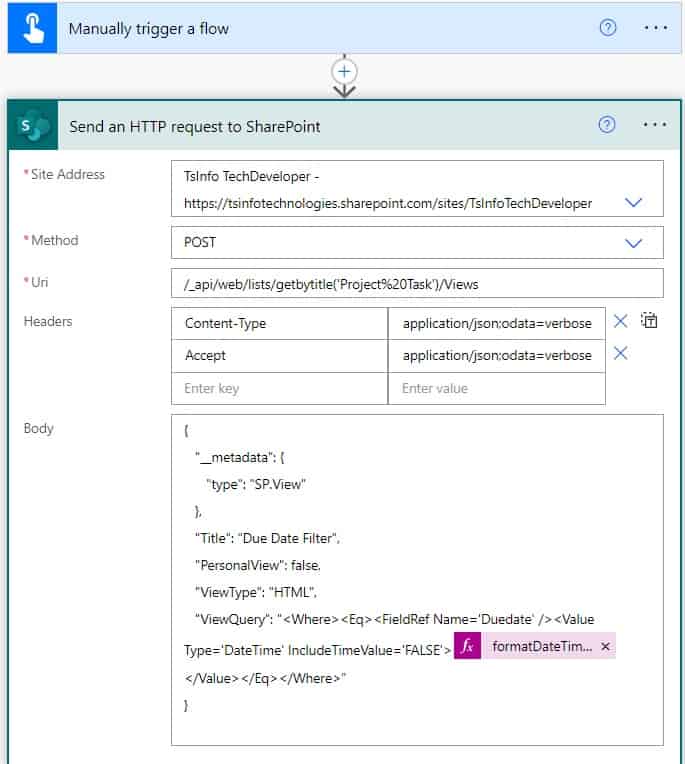Switch headers to text mode icon
685x764 pixels.
[649, 320]
